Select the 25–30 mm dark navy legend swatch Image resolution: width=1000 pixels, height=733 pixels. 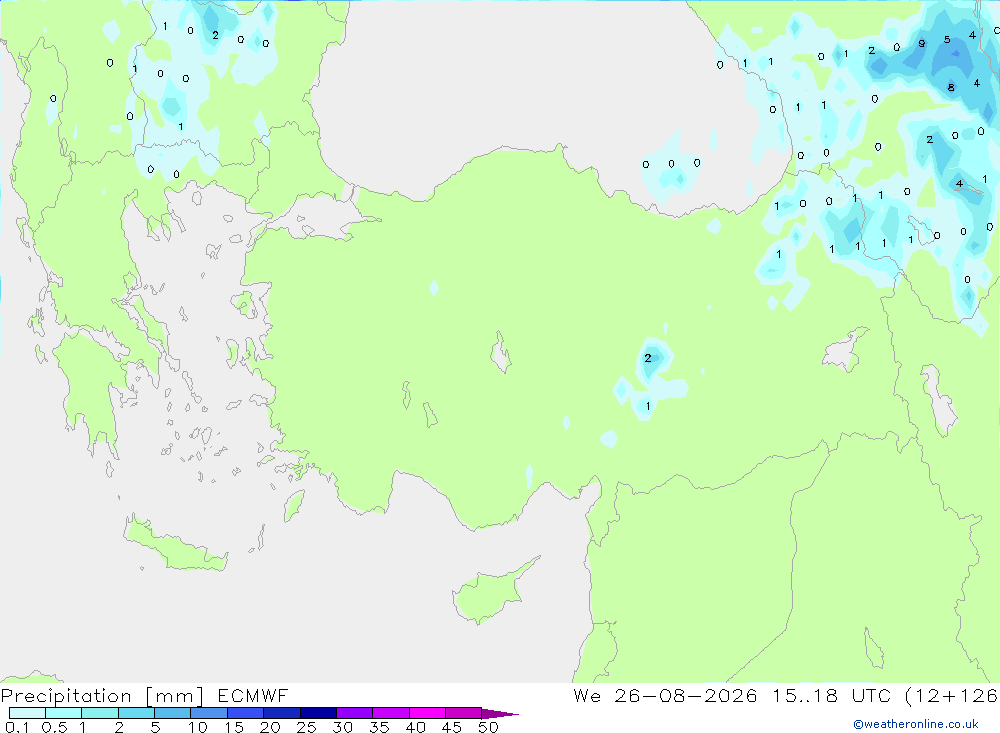pos(318,713)
